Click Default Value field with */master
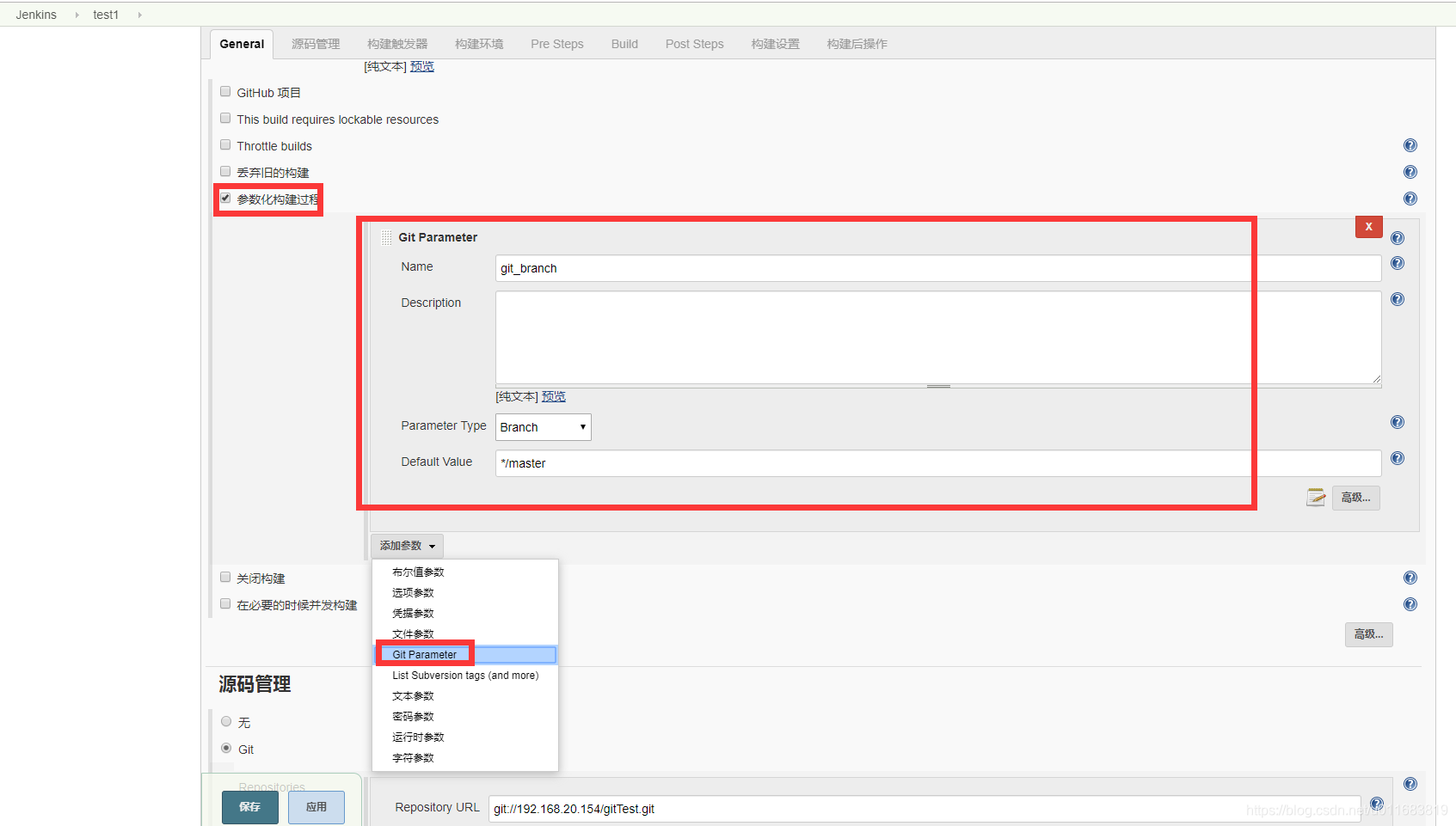 click(938, 463)
